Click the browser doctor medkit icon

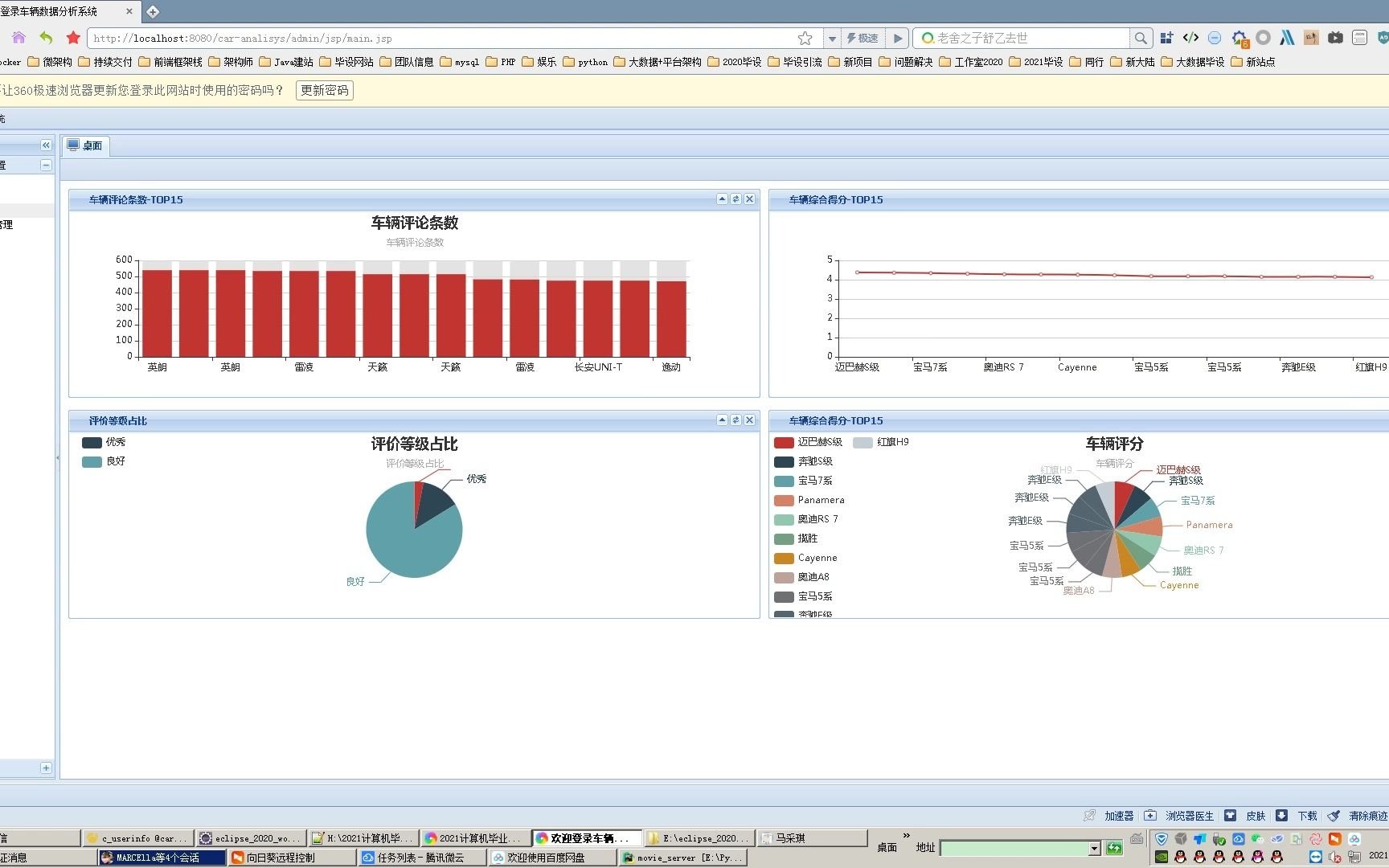point(1150,816)
